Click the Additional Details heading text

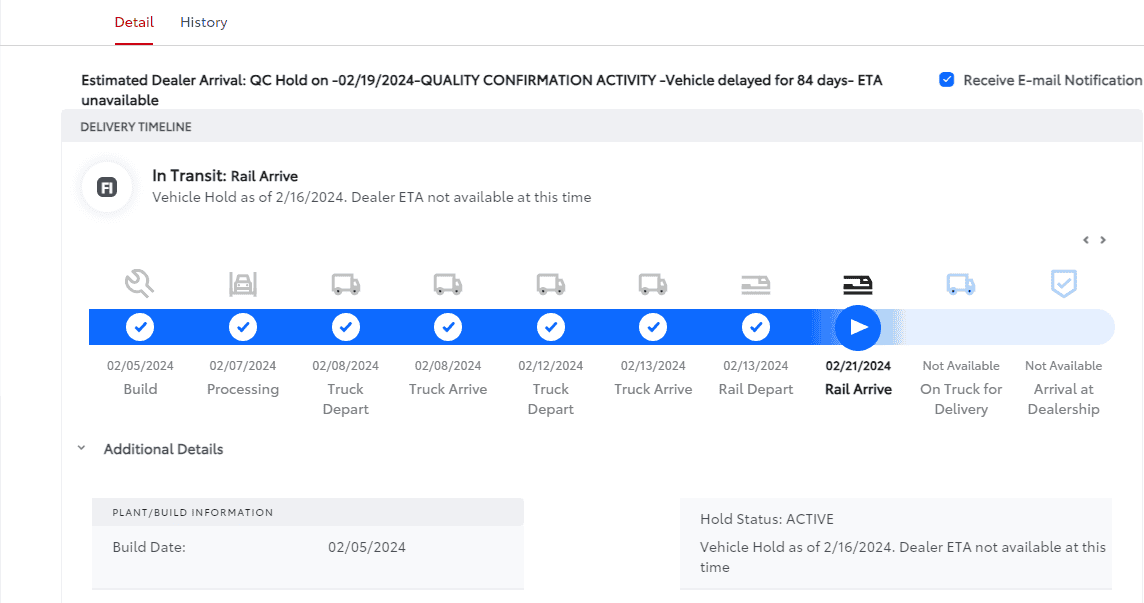[x=163, y=449]
